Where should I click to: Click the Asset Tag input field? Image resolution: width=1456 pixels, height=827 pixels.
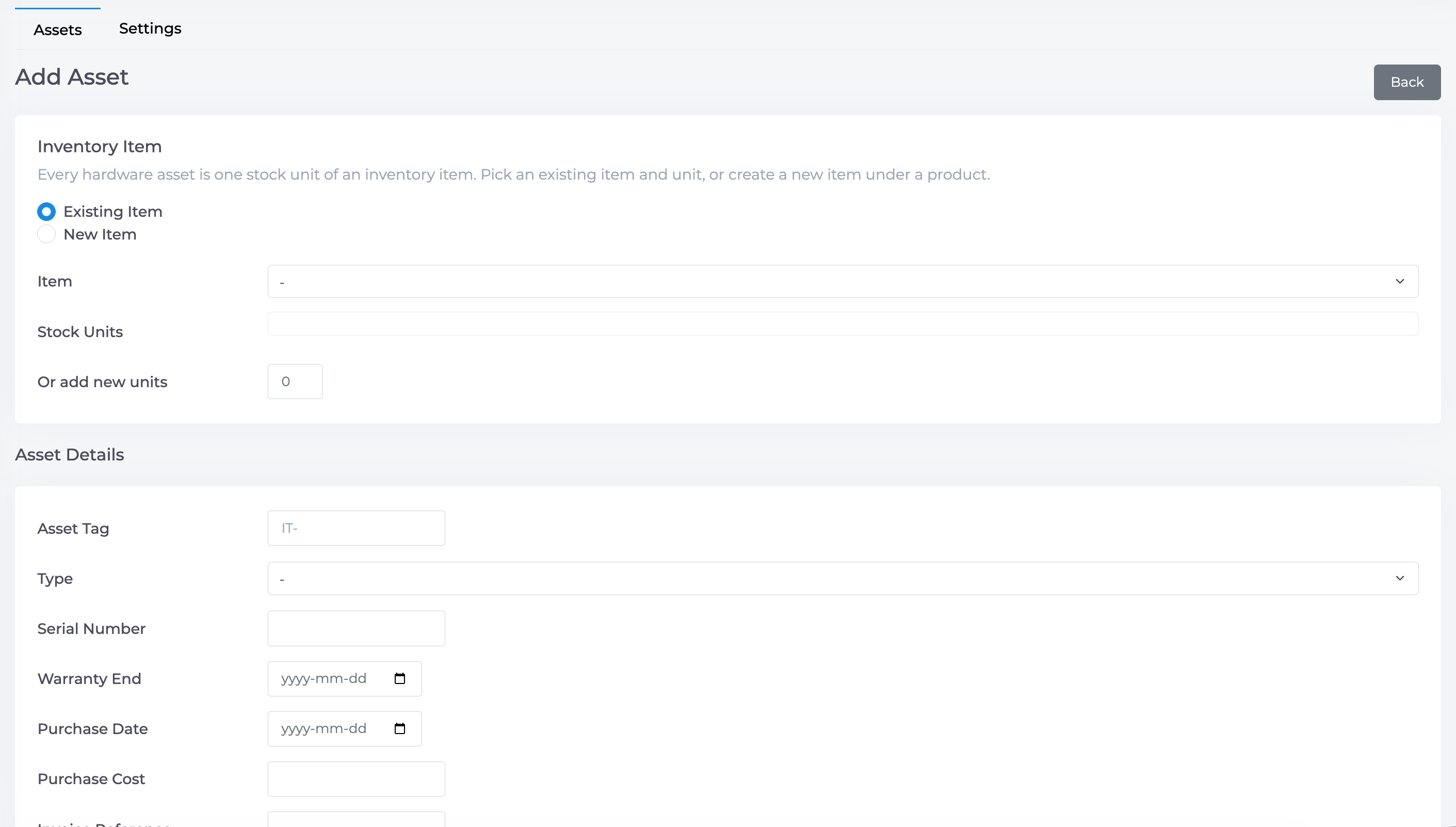tap(357, 528)
